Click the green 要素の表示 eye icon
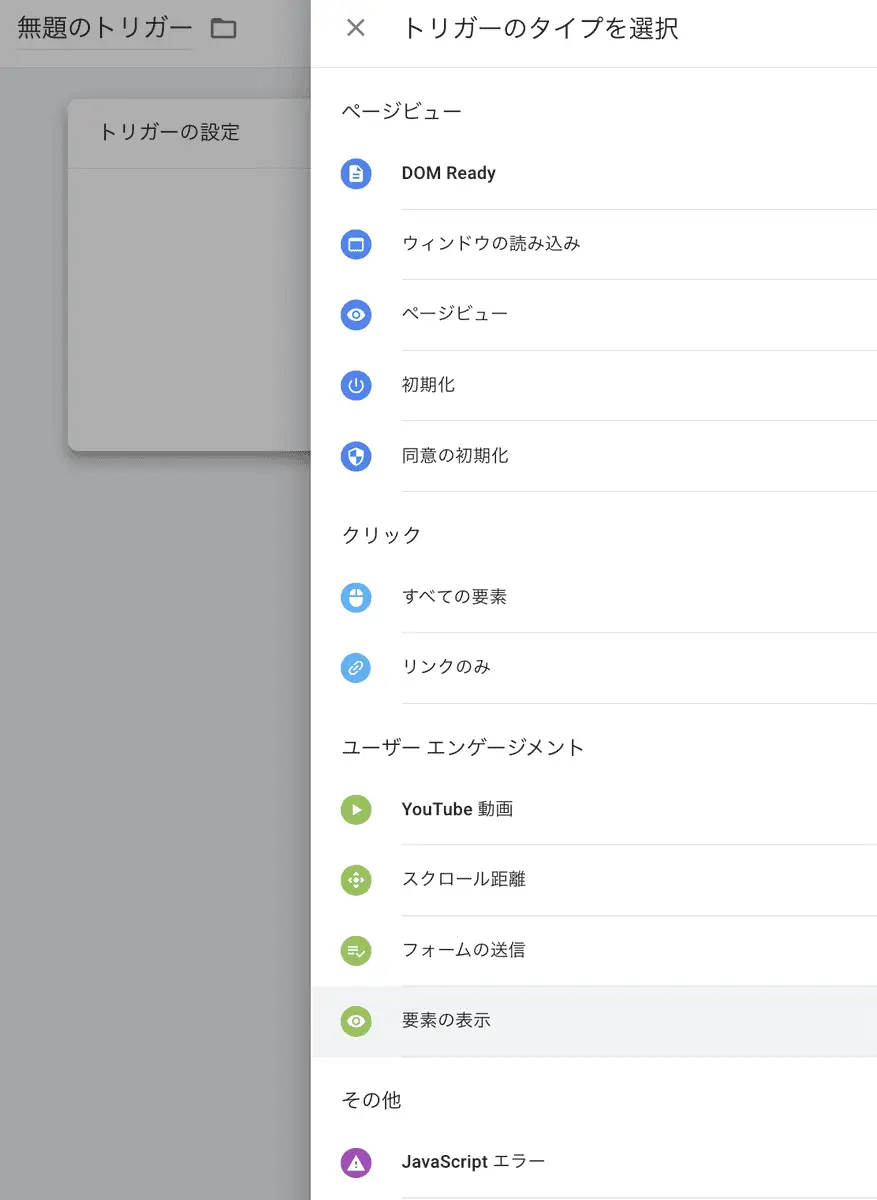The height and width of the screenshot is (1200, 877). click(x=356, y=1021)
